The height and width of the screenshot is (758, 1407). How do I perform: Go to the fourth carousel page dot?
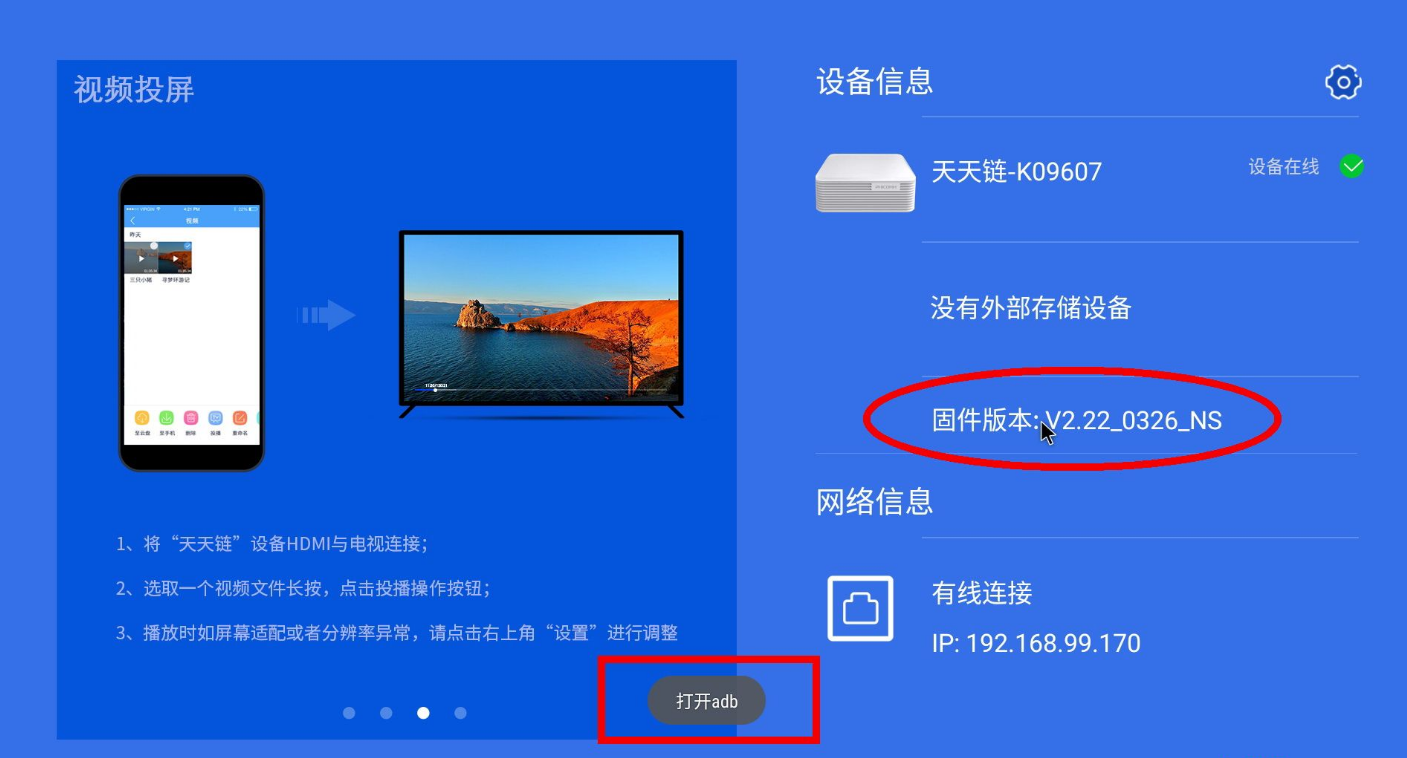tap(460, 713)
